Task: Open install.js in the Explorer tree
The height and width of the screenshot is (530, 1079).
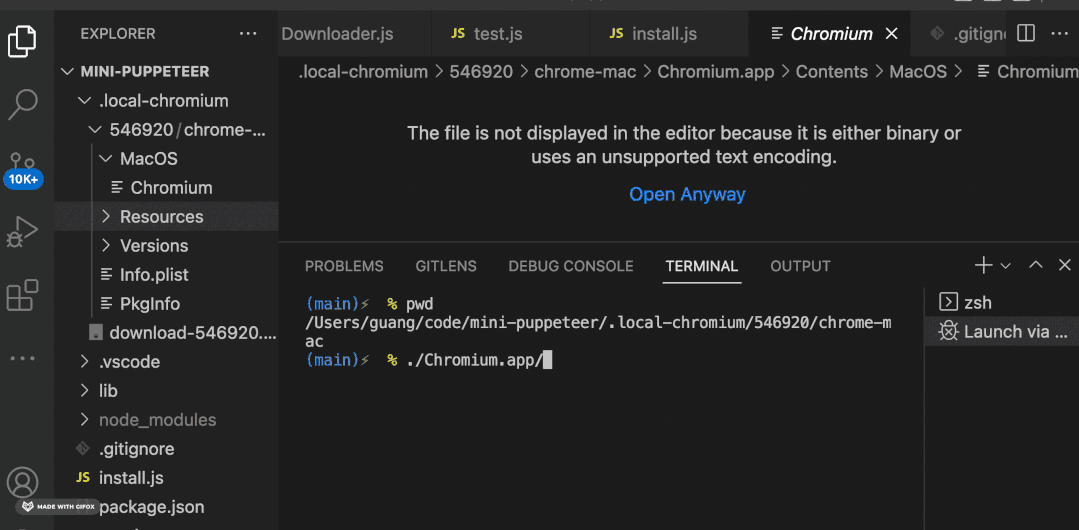Action: click(x=167, y=478)
